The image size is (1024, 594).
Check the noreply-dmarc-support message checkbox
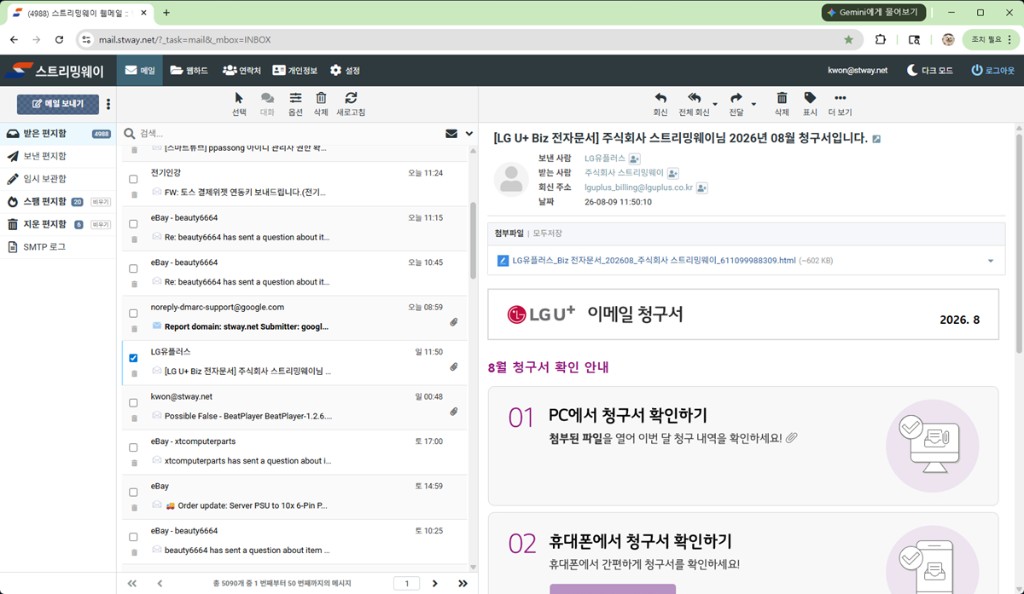pyautogui.click(x=133, y=313)
